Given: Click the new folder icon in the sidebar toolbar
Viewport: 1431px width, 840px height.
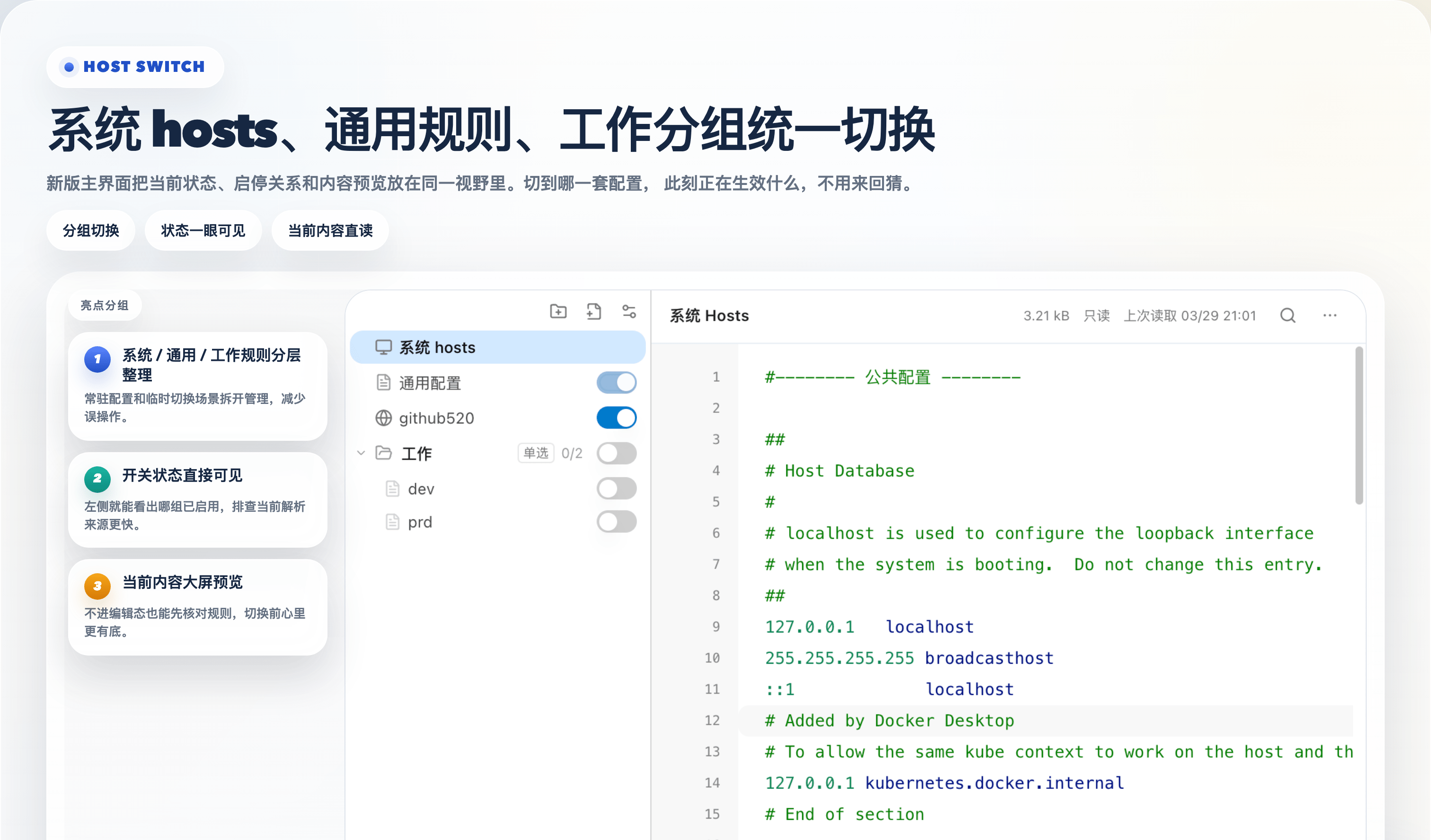Looking at the screenshot, I should pyautogui.click(x=558, y=311).
